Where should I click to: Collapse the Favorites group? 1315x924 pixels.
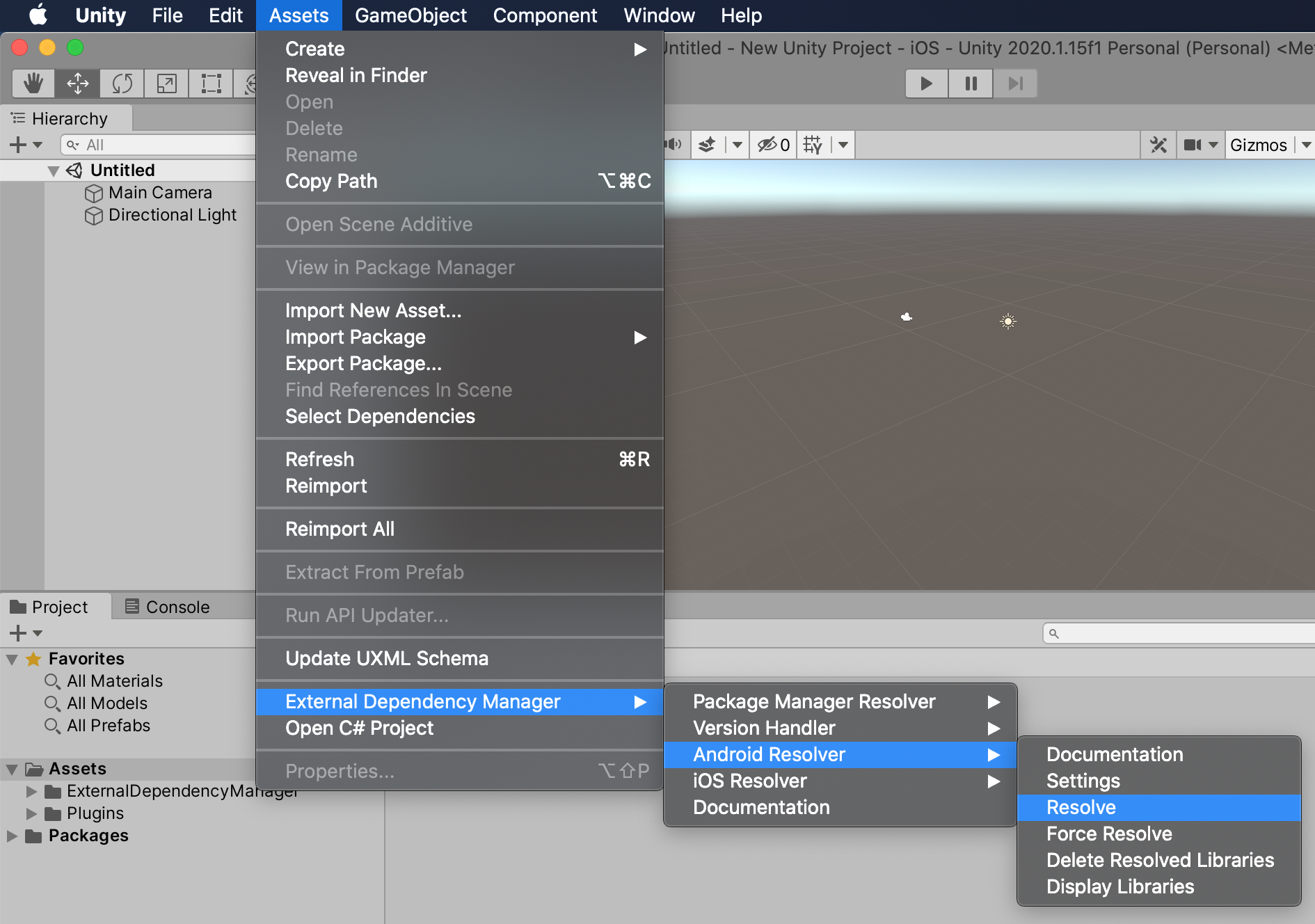point(12,659)
